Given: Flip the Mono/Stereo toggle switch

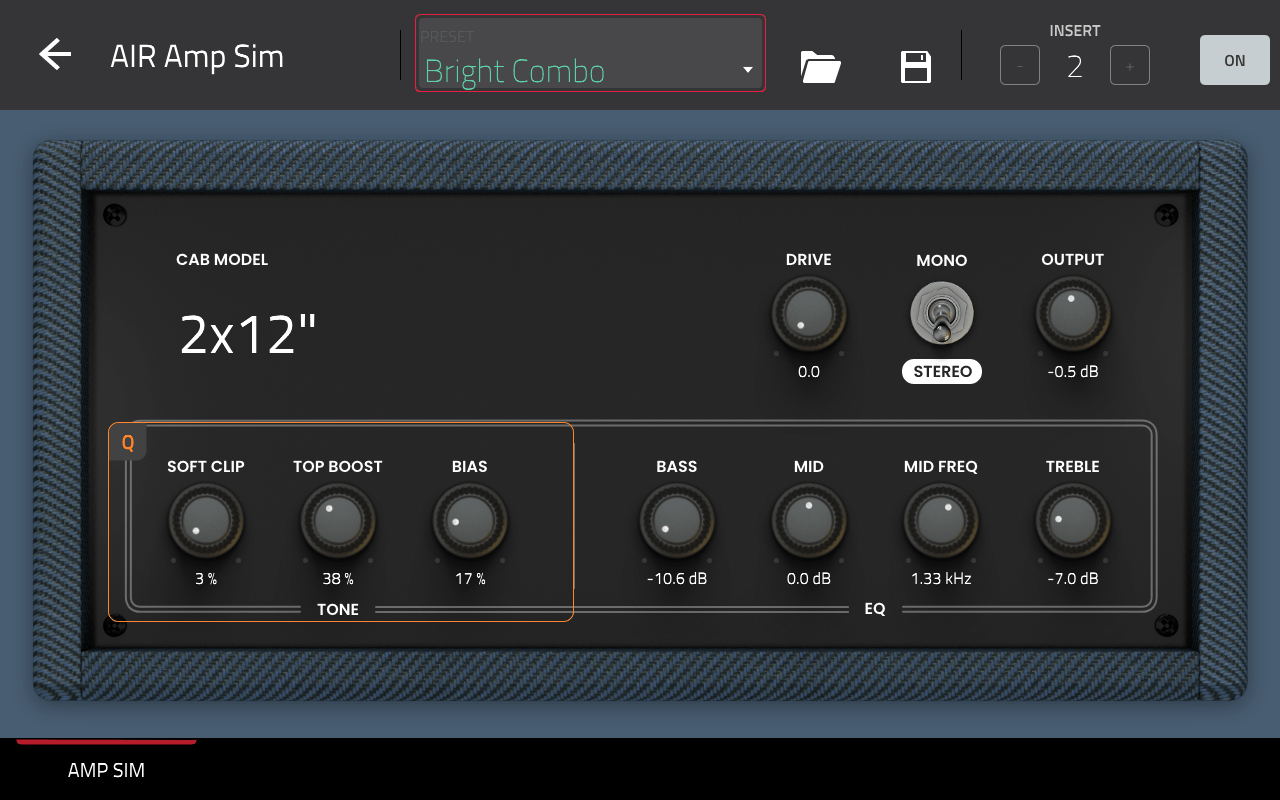Looking at the screenshot, I should click(x=942, y=313).
